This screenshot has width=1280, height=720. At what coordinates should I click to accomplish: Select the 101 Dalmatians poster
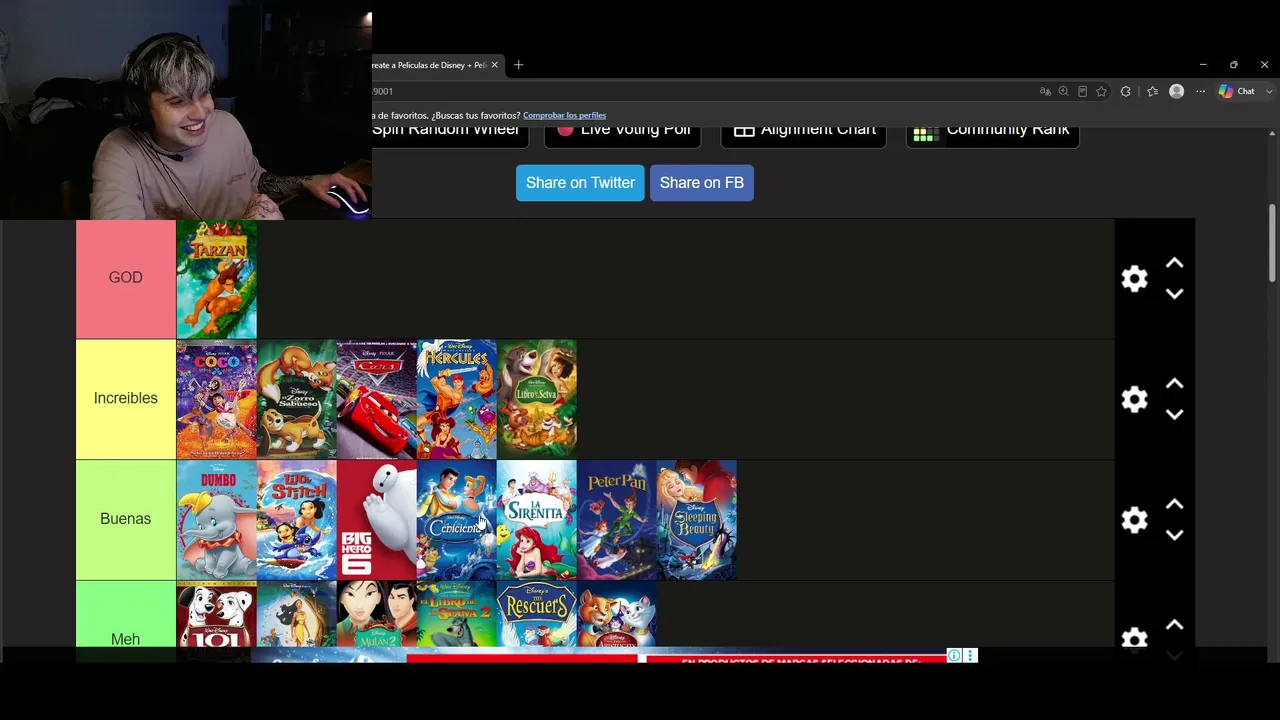[217, 615]
